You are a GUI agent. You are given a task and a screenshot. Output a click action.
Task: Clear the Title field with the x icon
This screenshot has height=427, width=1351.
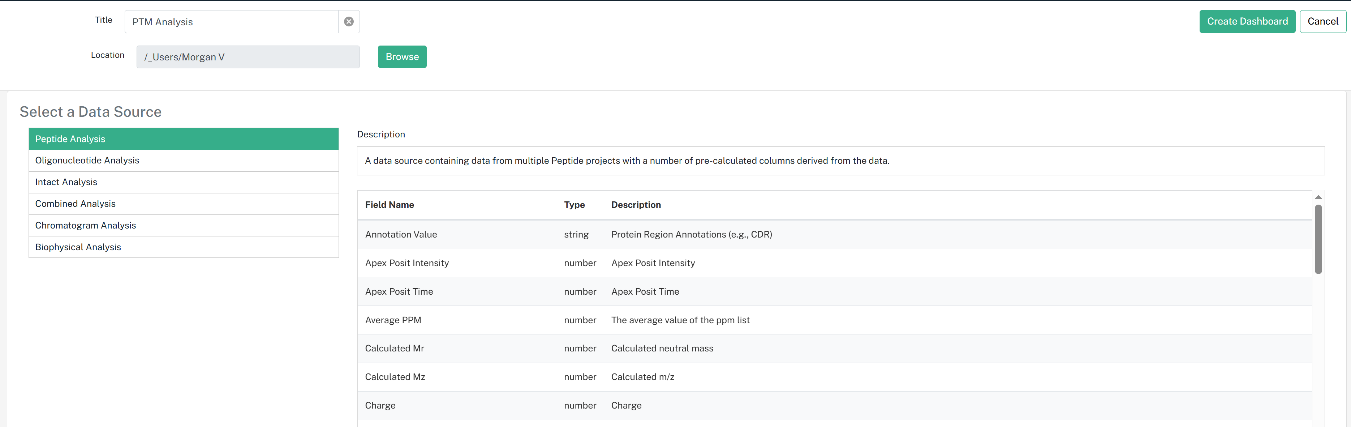pos(348,21)
